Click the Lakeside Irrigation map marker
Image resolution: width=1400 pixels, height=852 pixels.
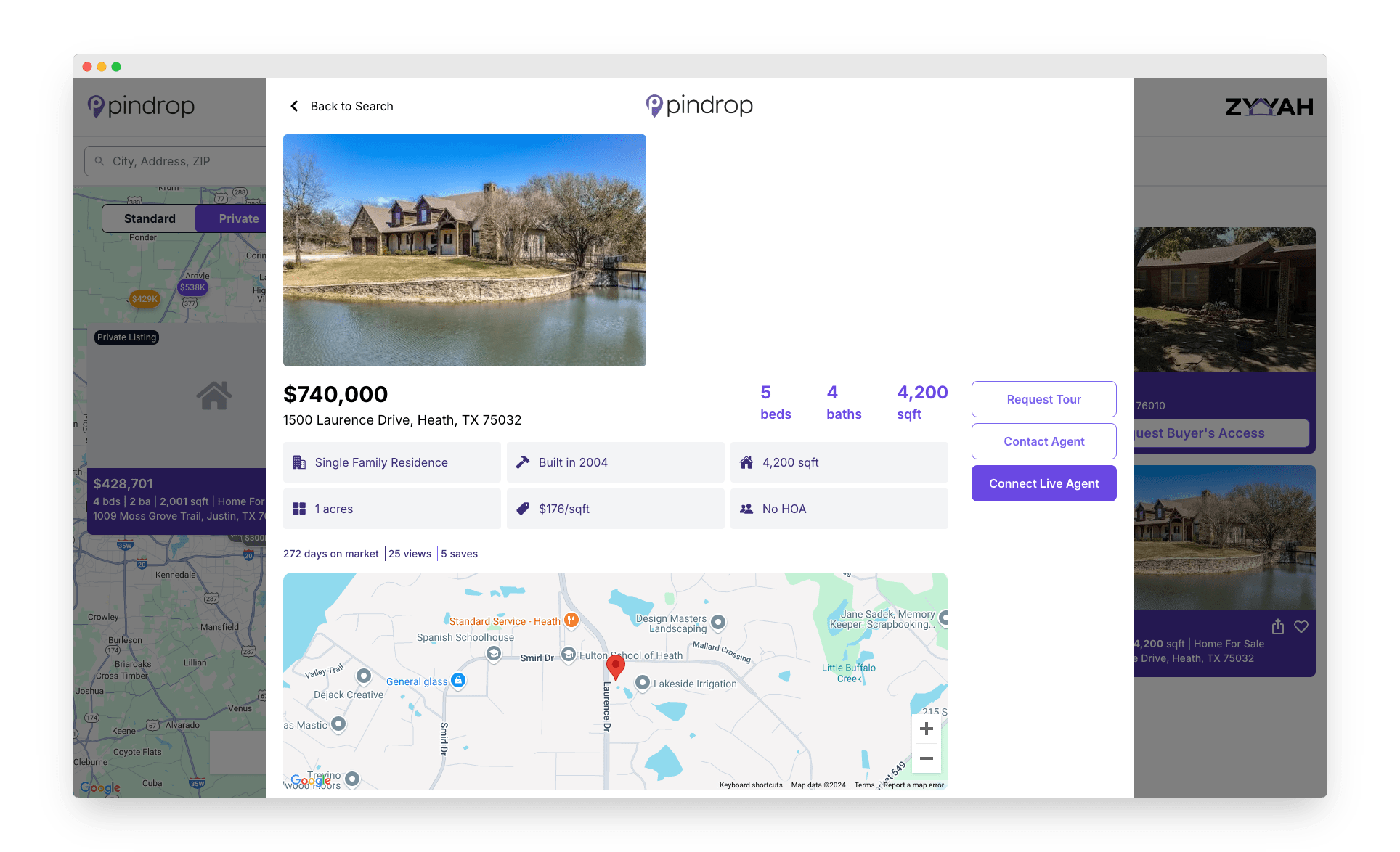coord(643,682)
